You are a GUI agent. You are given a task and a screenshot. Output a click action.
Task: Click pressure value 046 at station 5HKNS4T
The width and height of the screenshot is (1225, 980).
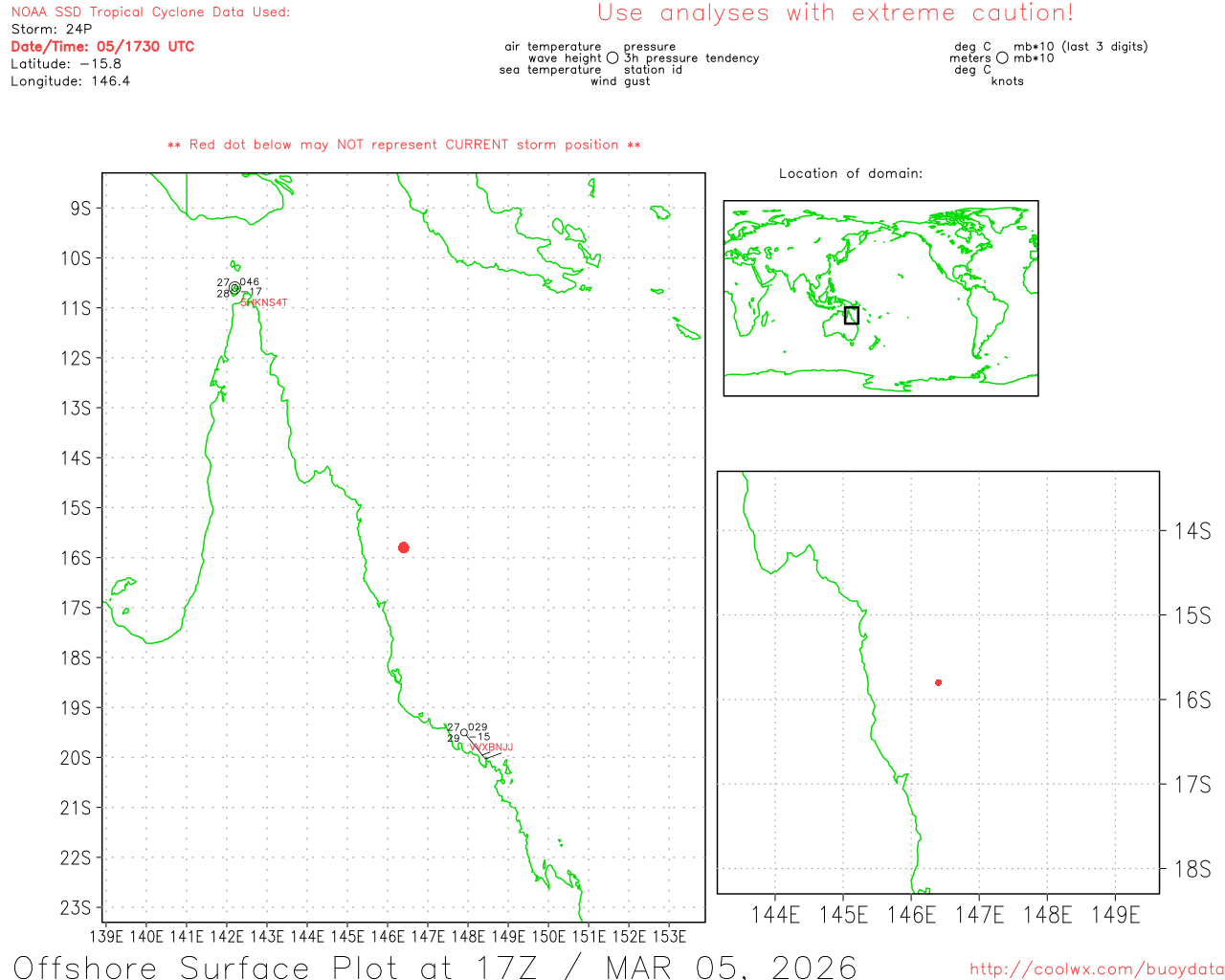(x=250, y=282)
